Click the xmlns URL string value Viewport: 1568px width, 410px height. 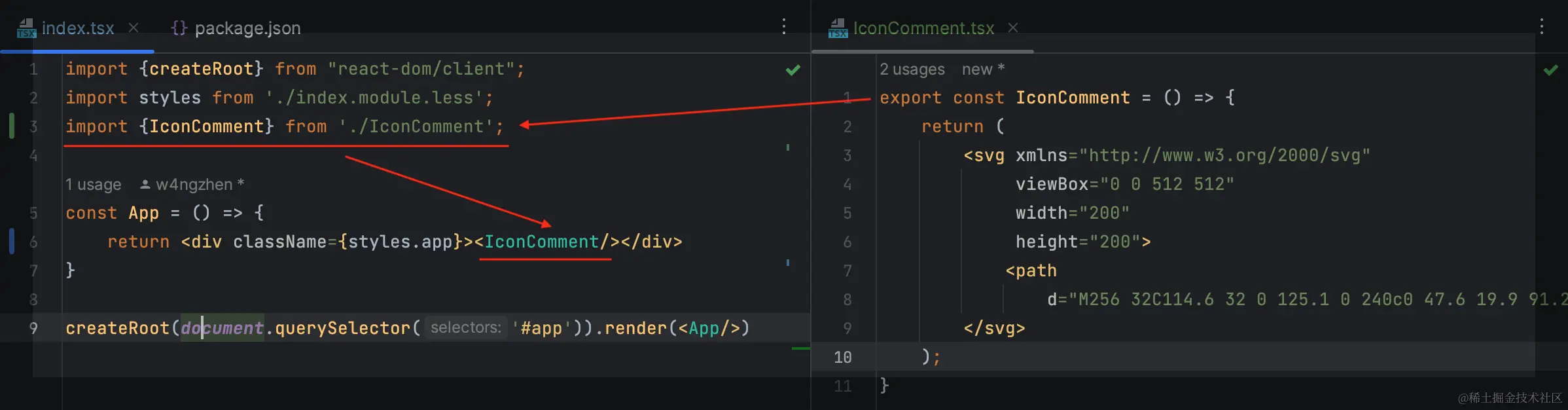pyautogui.click(x=1224, y=155)
